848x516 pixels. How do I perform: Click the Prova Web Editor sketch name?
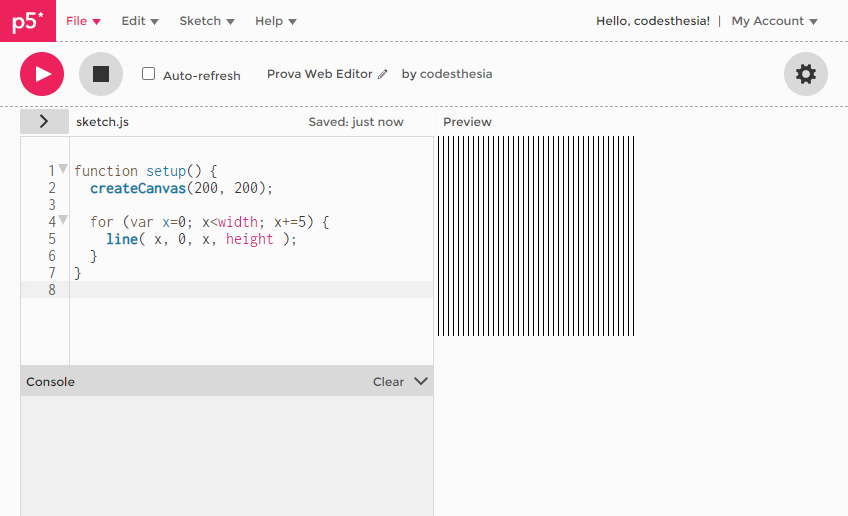click(x=319, y=74)
